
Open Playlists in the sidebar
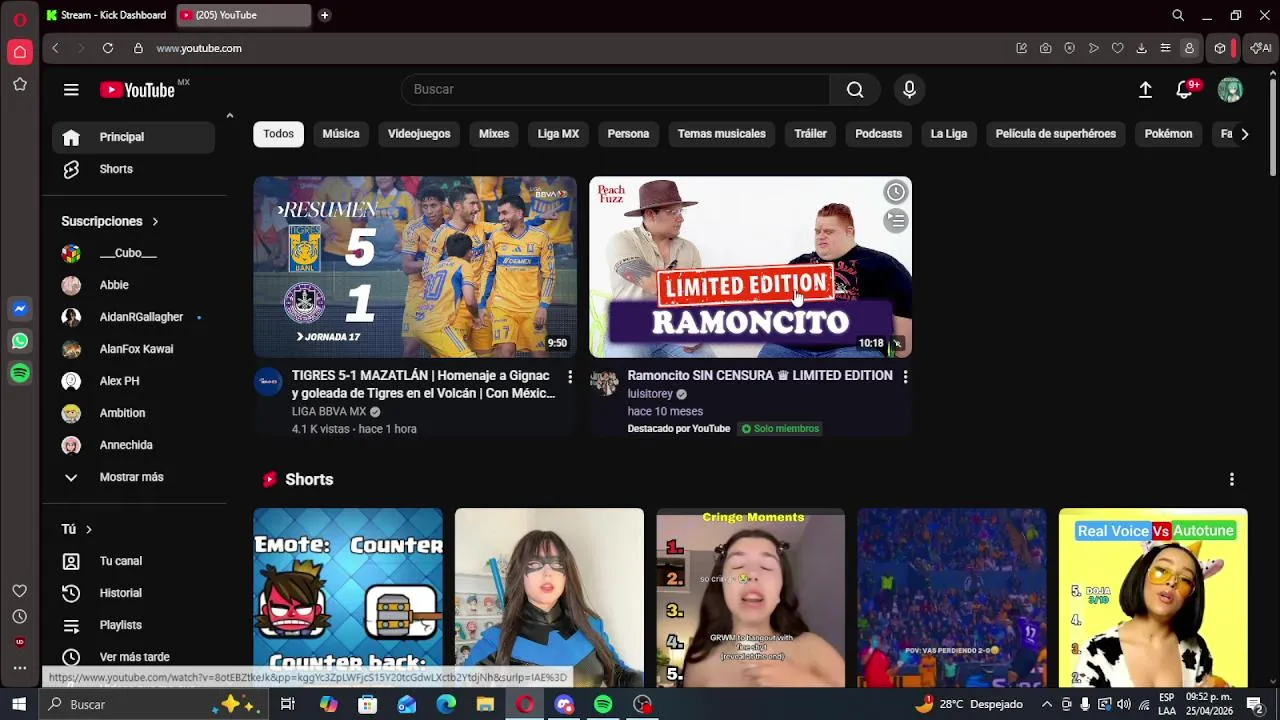[133, 625]
